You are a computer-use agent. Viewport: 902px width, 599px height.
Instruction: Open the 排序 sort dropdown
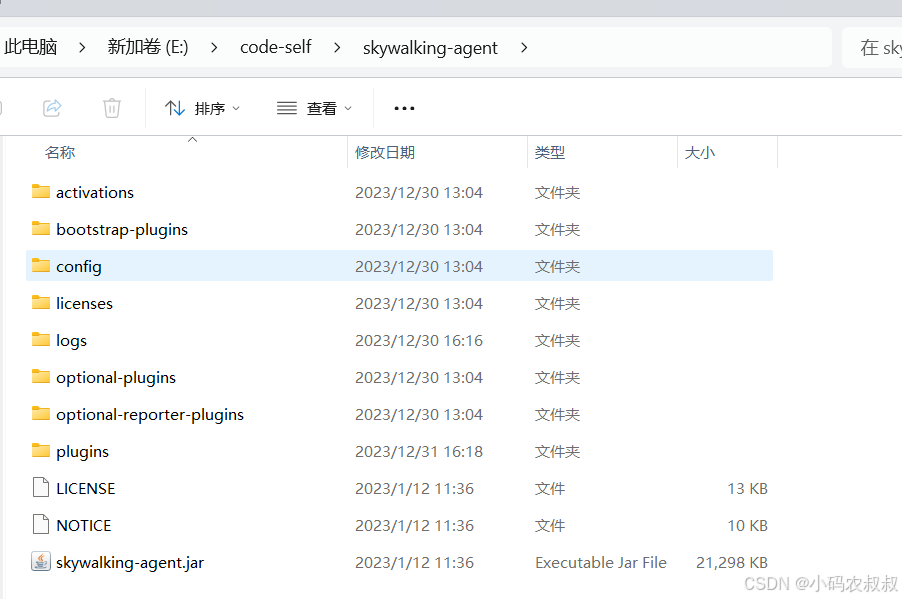click(x=202, y=108)
